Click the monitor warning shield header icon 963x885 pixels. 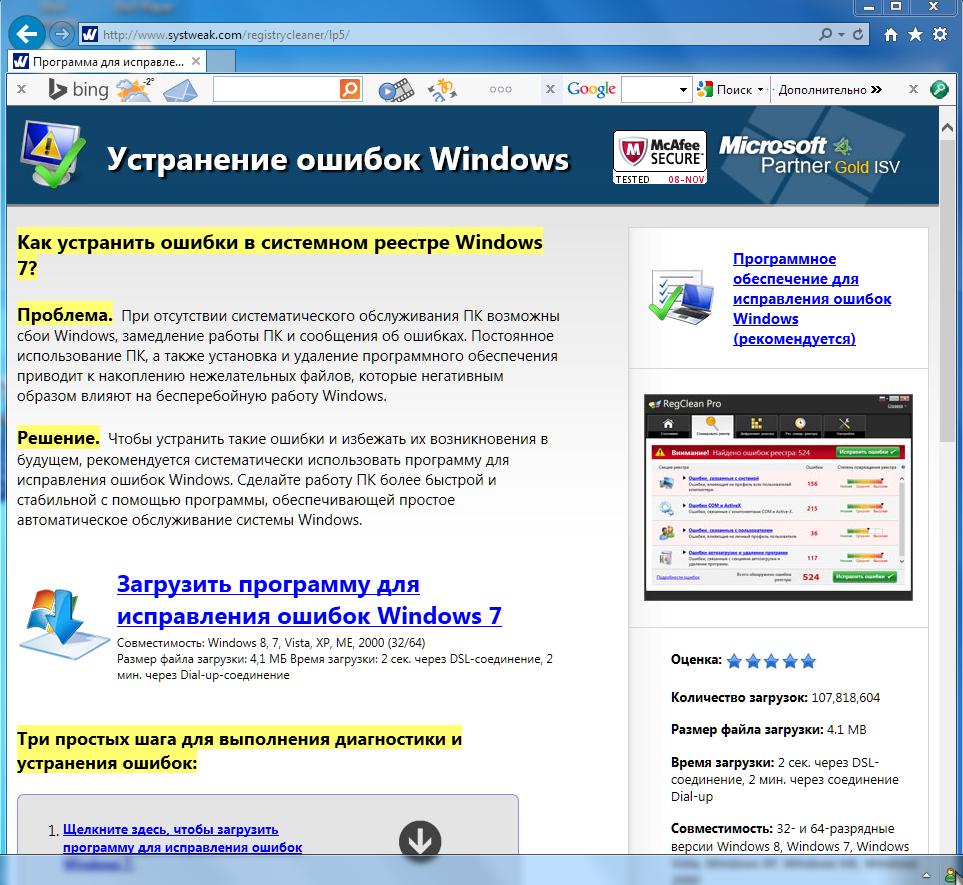pos(52,154)
